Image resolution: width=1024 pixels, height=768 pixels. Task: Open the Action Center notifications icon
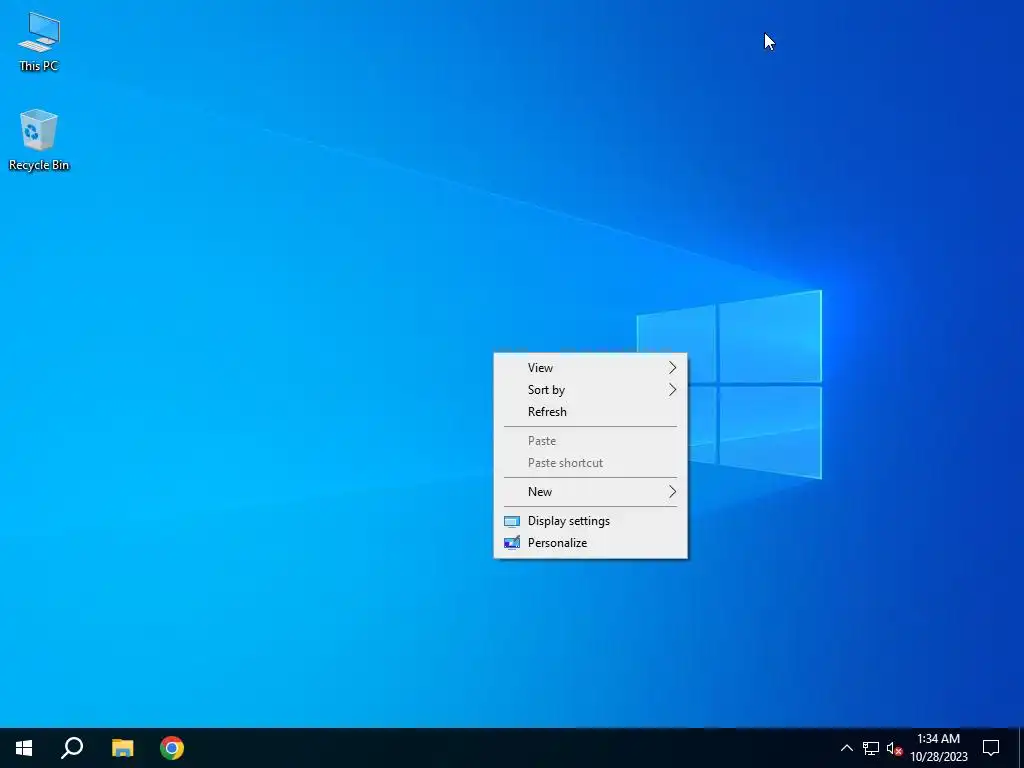[x=991, y=748]
